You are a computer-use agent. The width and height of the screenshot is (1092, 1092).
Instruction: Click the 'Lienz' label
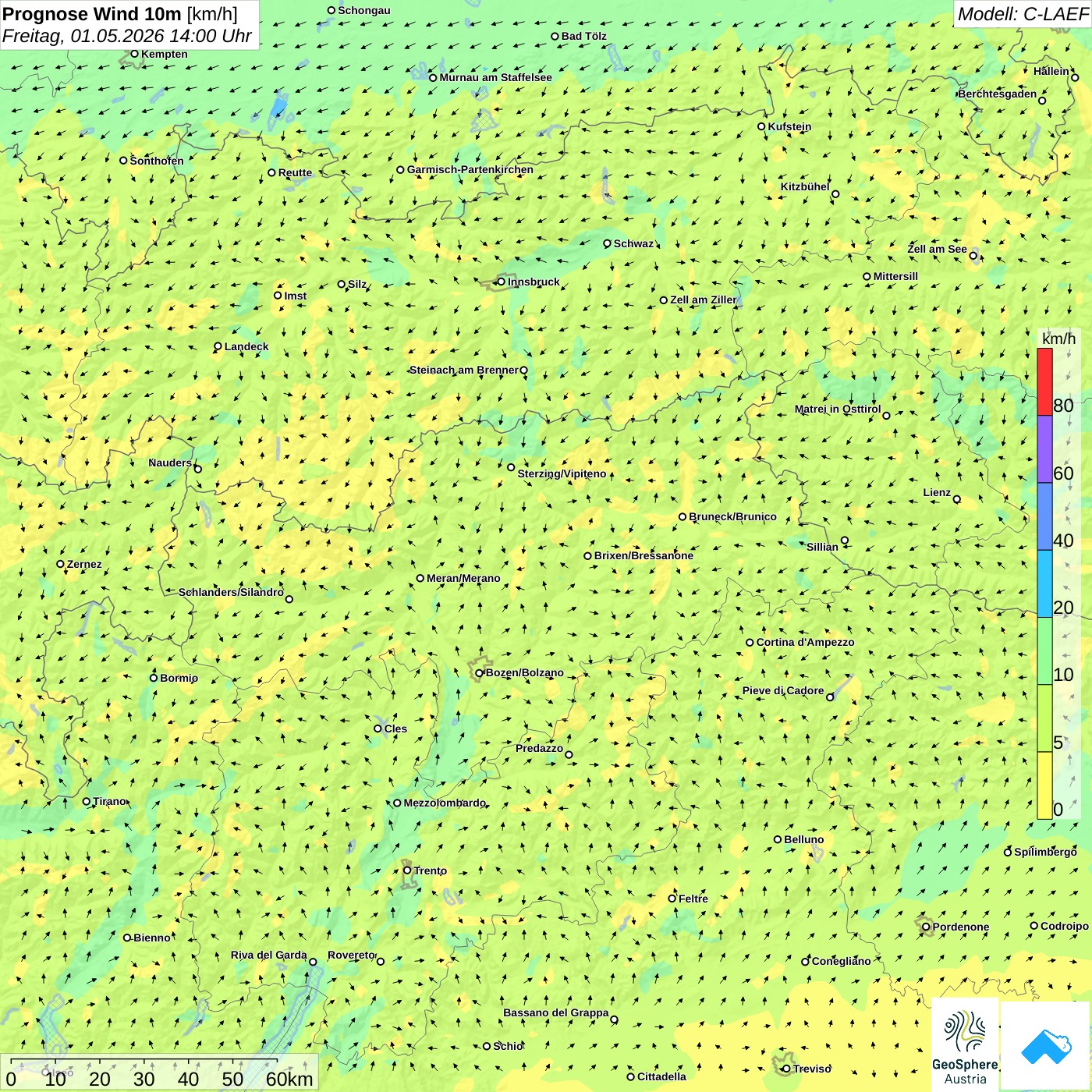[x=937, y=492]
